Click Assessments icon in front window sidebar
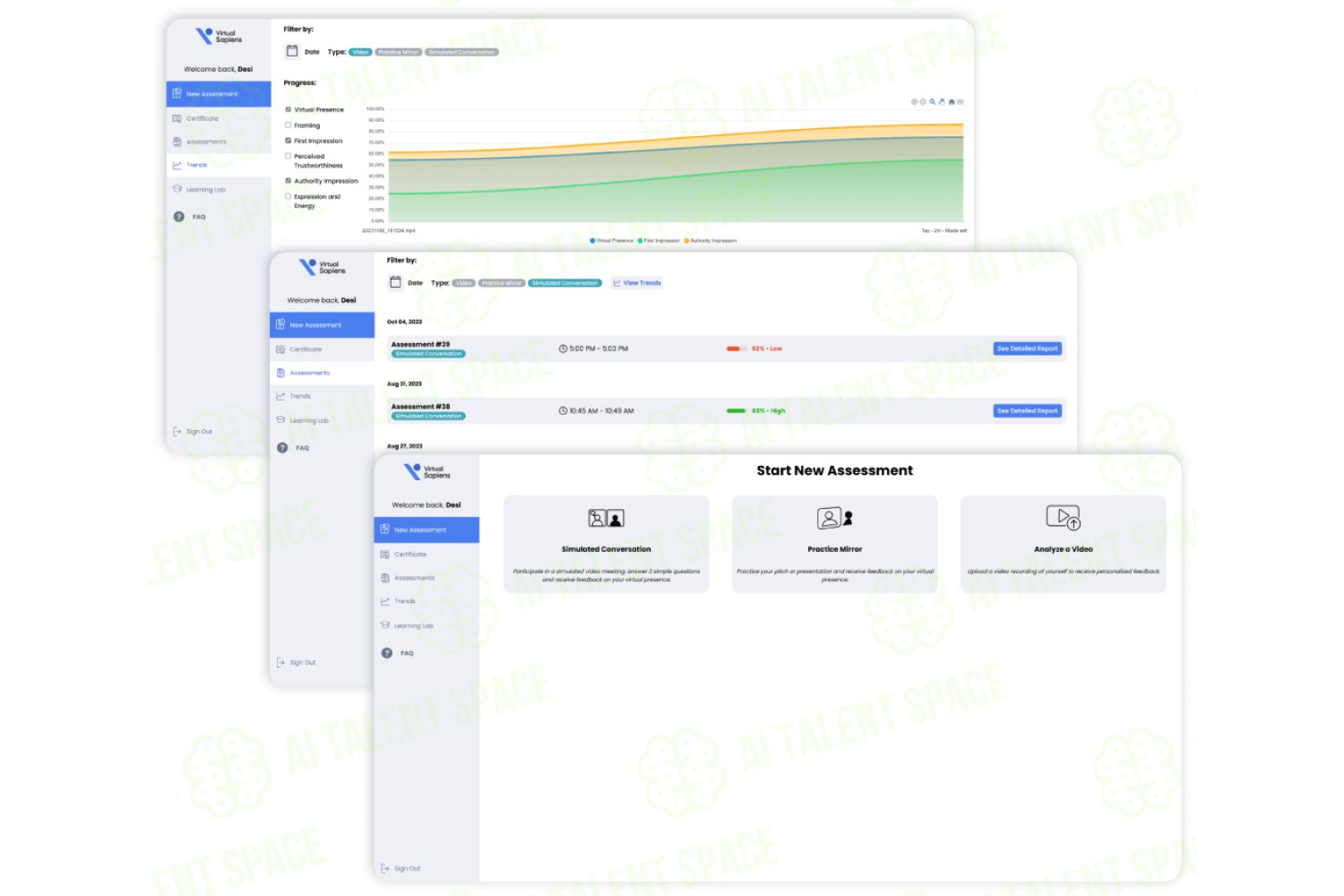This screenshot has height=896, width=1344. pyautogui.click(x=385, y=578)
